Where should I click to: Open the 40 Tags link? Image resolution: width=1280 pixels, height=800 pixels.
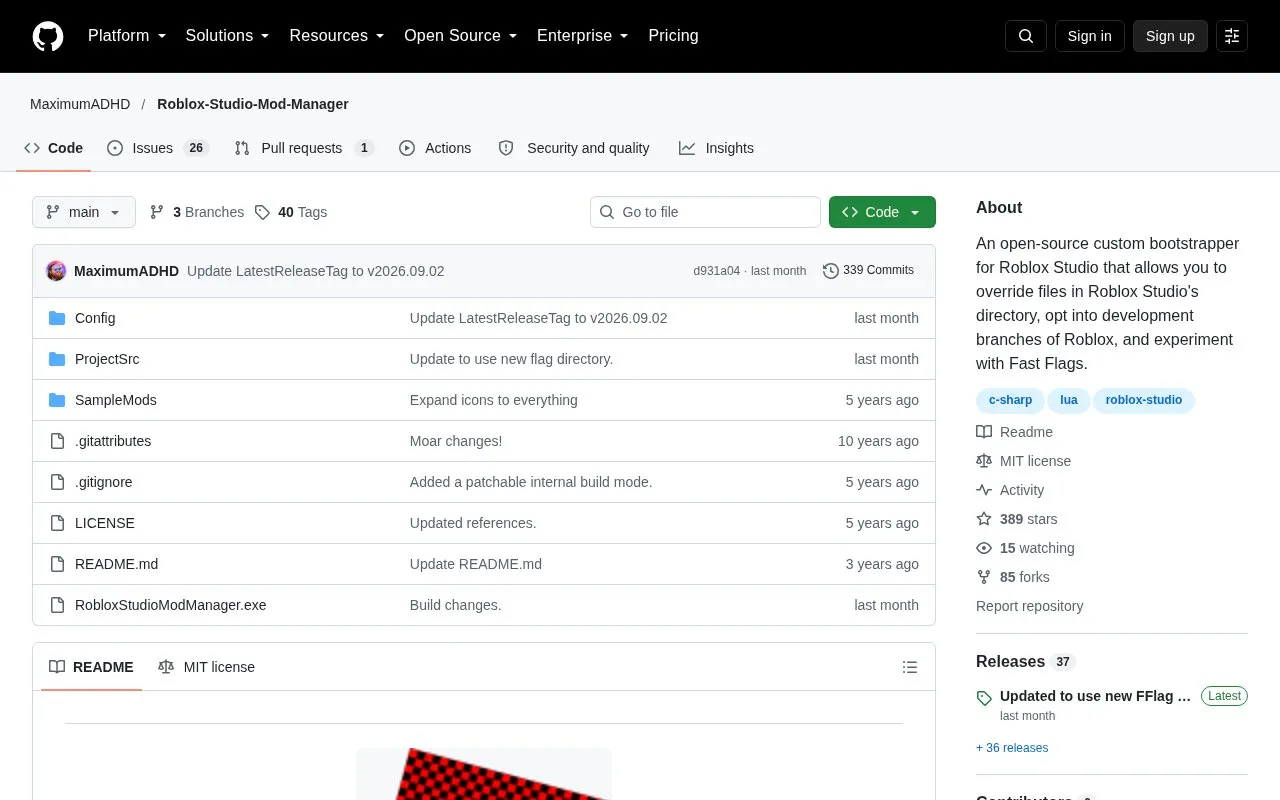click(291, 212)
